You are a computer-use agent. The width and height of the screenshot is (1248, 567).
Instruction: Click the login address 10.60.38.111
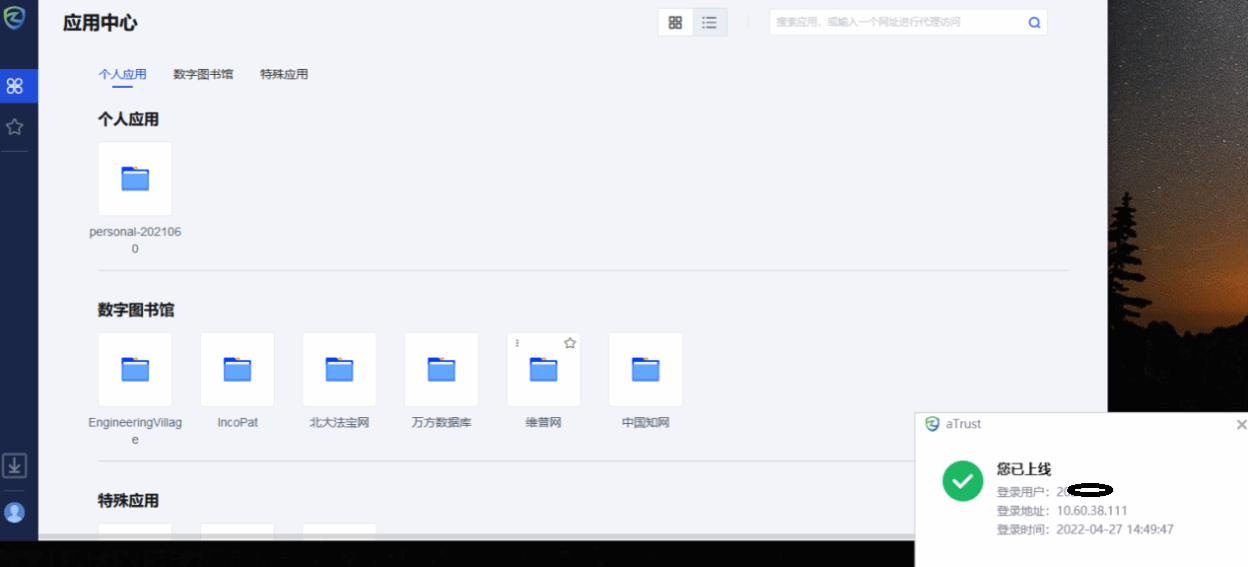1091,510
